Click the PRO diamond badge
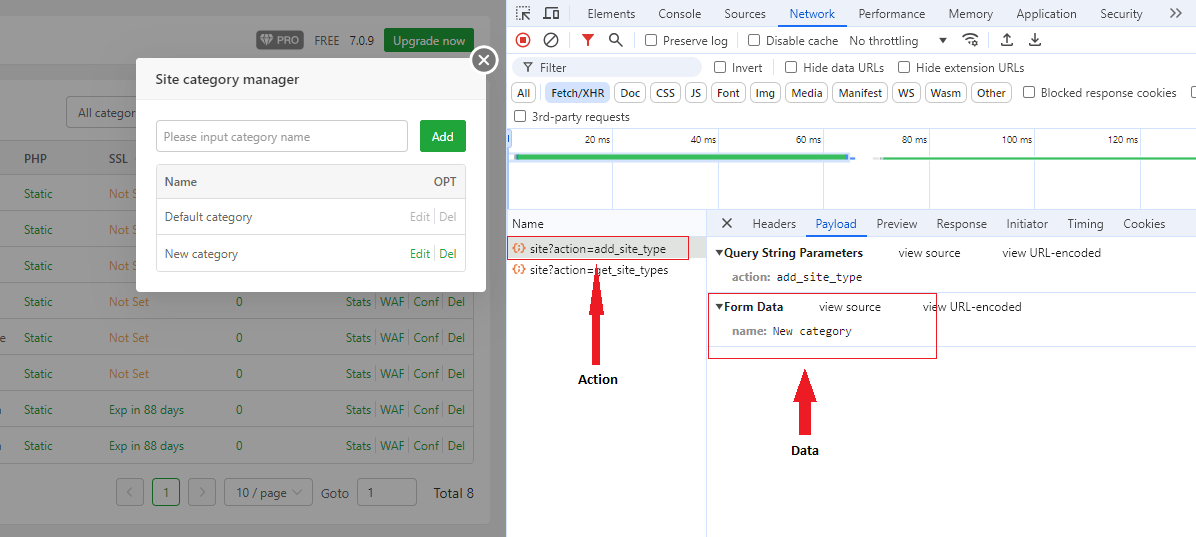 click(x=280, y=40)
